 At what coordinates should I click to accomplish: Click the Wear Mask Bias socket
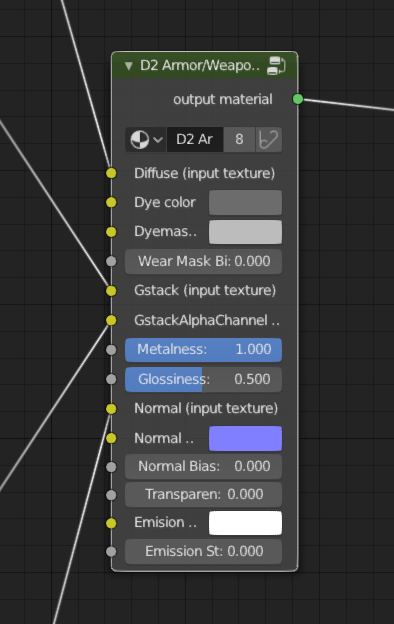[111, 261]
